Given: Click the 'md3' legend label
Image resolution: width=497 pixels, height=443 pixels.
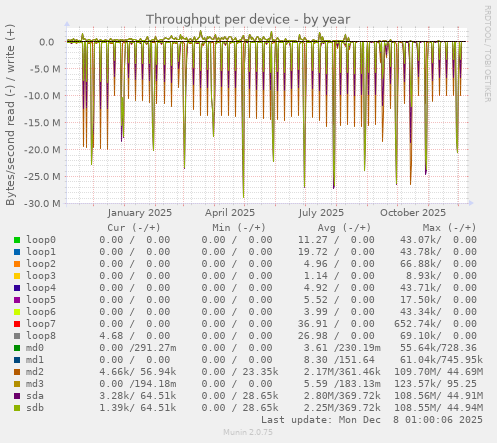Looking at the screenshot, I should (35, 384).
